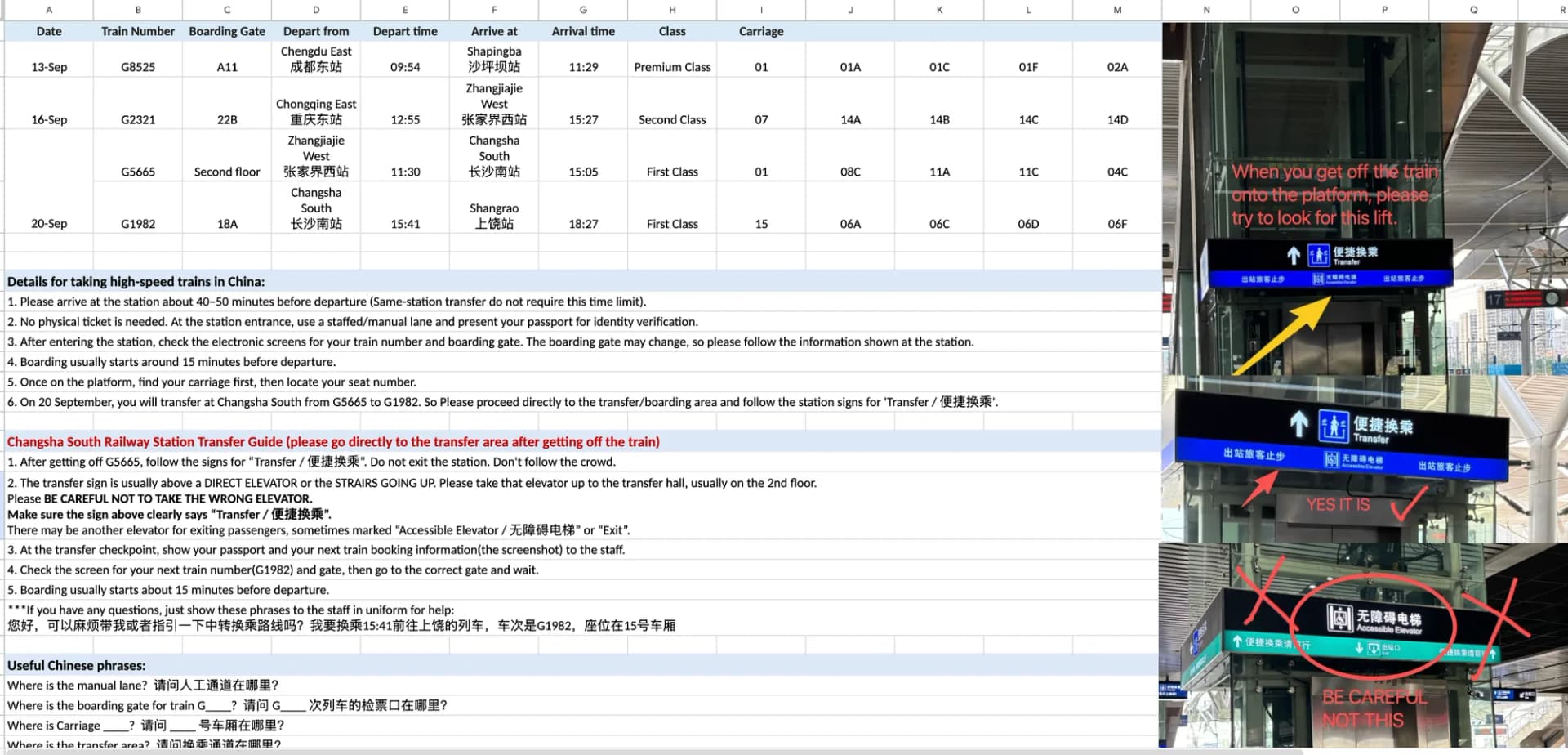
Task: Select column A header
Action: pos(49,10)
